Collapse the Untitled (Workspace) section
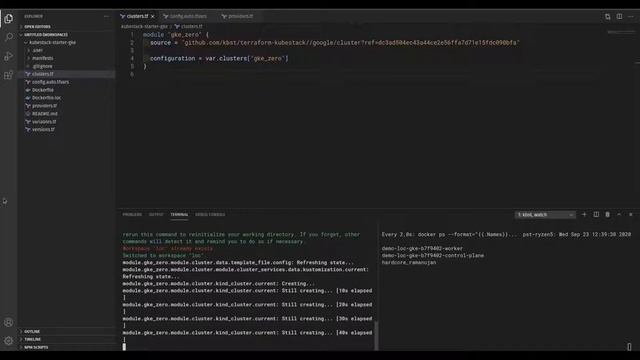 (x=67, y=35)
